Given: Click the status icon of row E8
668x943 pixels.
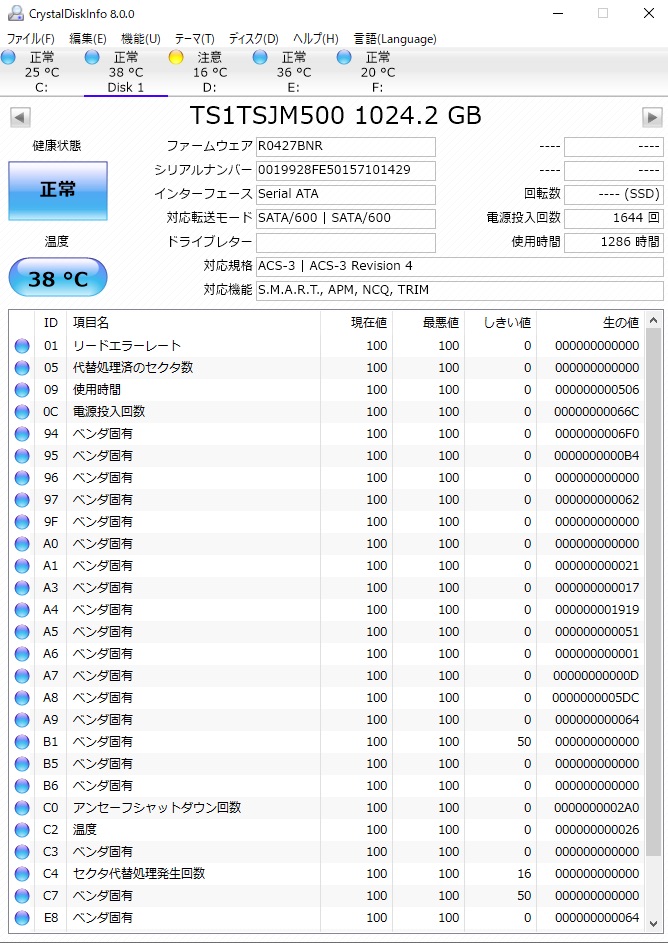Looking at the screenshot, I should pos(22,918).
